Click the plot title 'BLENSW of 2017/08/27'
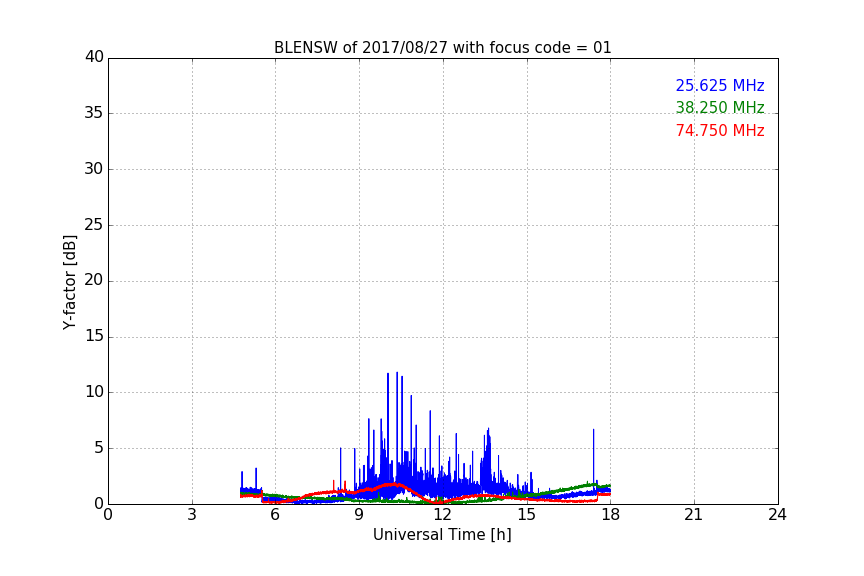The image size is (864, 576). click(x=442, y=48)
